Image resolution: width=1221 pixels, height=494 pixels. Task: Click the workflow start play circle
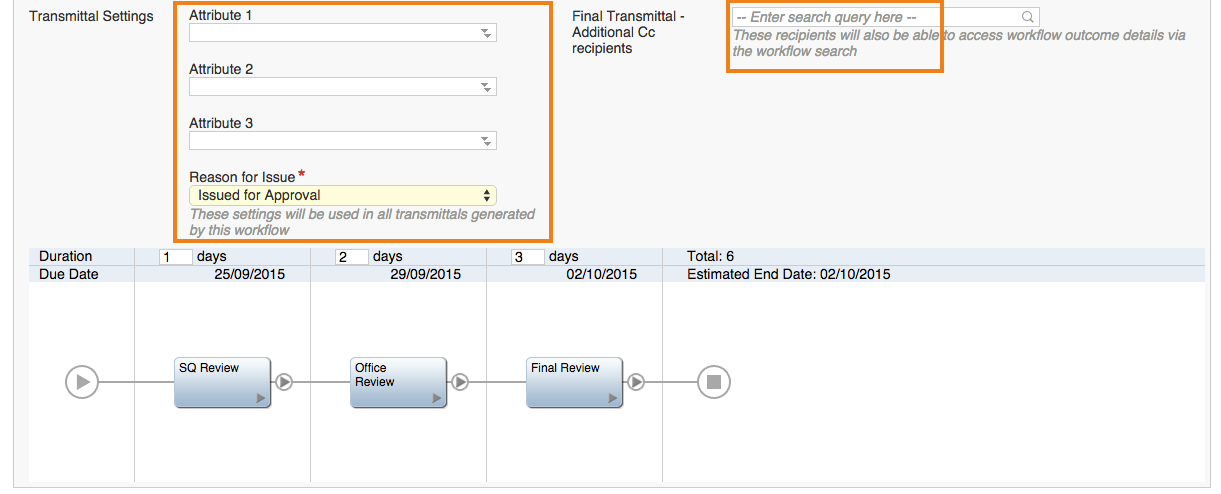point(82,382)
